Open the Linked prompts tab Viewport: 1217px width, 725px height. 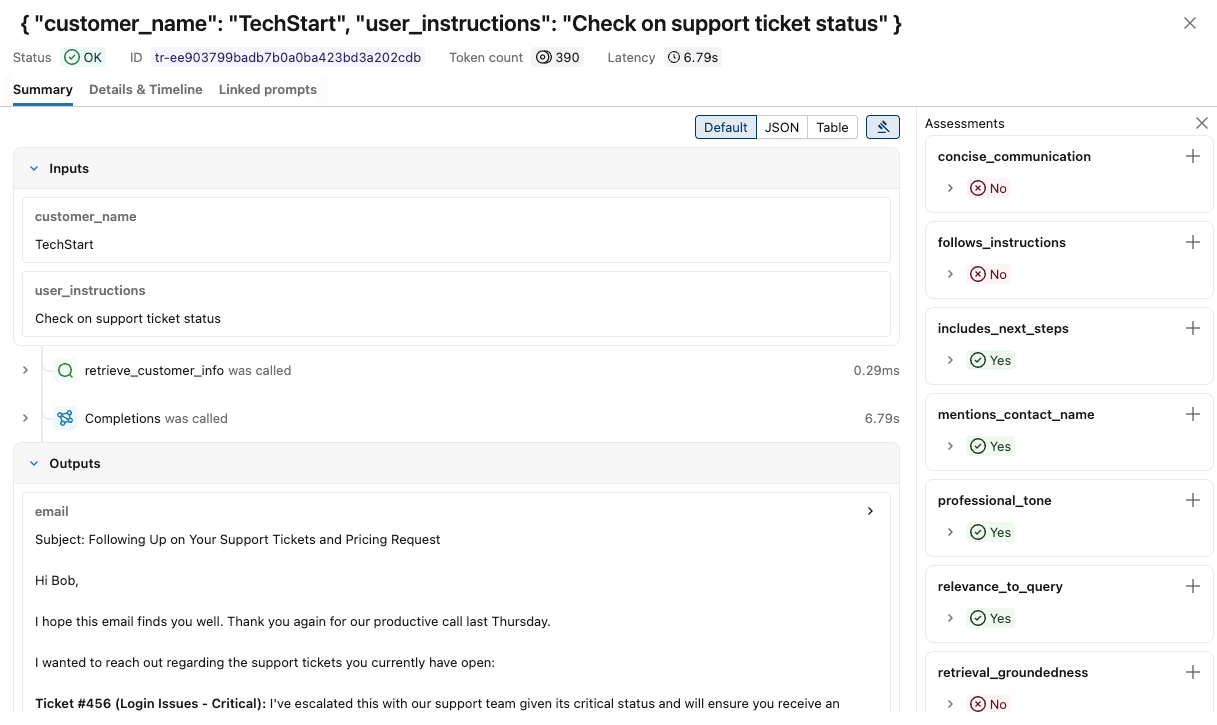(x=268, y=89)
